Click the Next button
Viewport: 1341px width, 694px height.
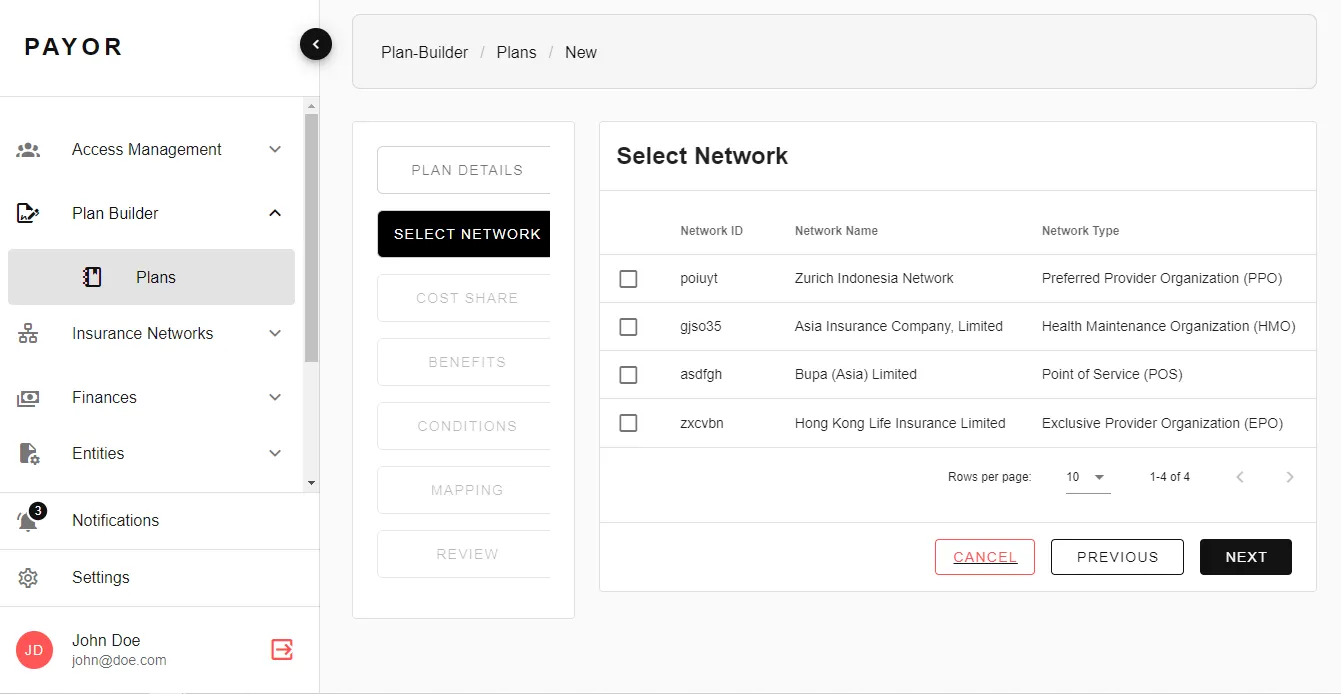1246,557
